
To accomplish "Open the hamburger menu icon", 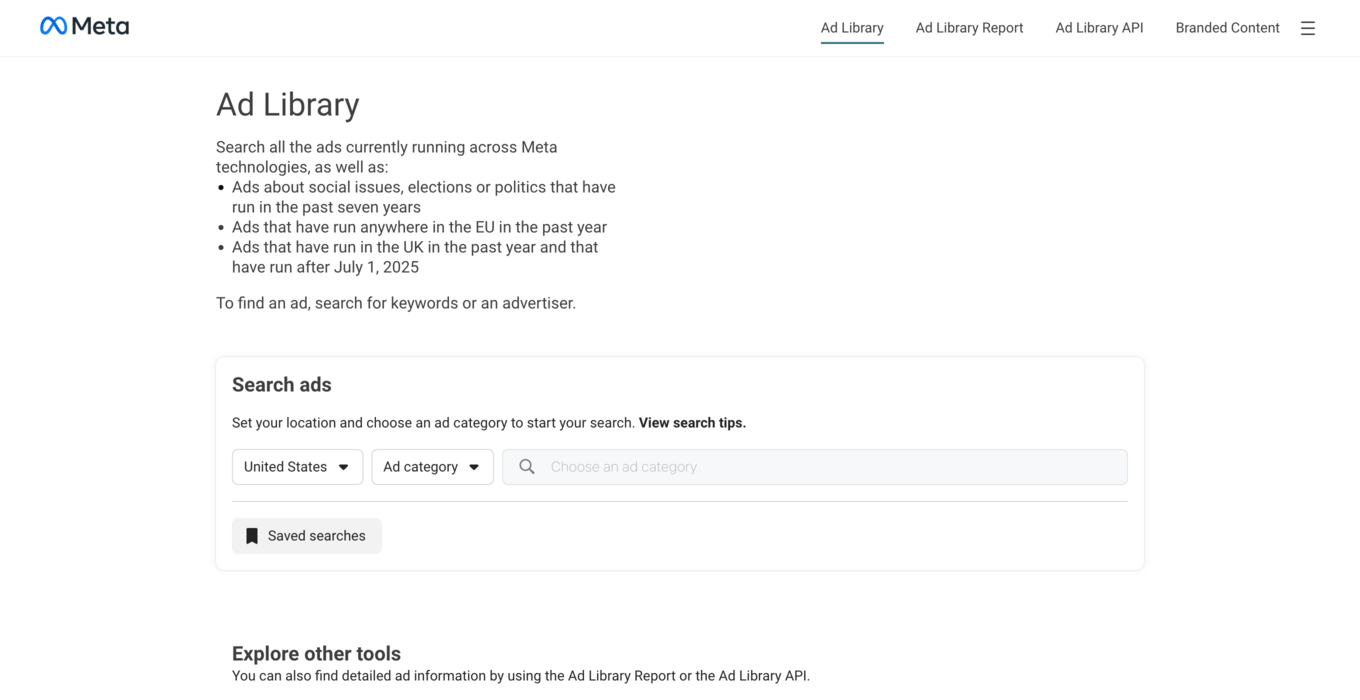I will tap(1307, 28).
